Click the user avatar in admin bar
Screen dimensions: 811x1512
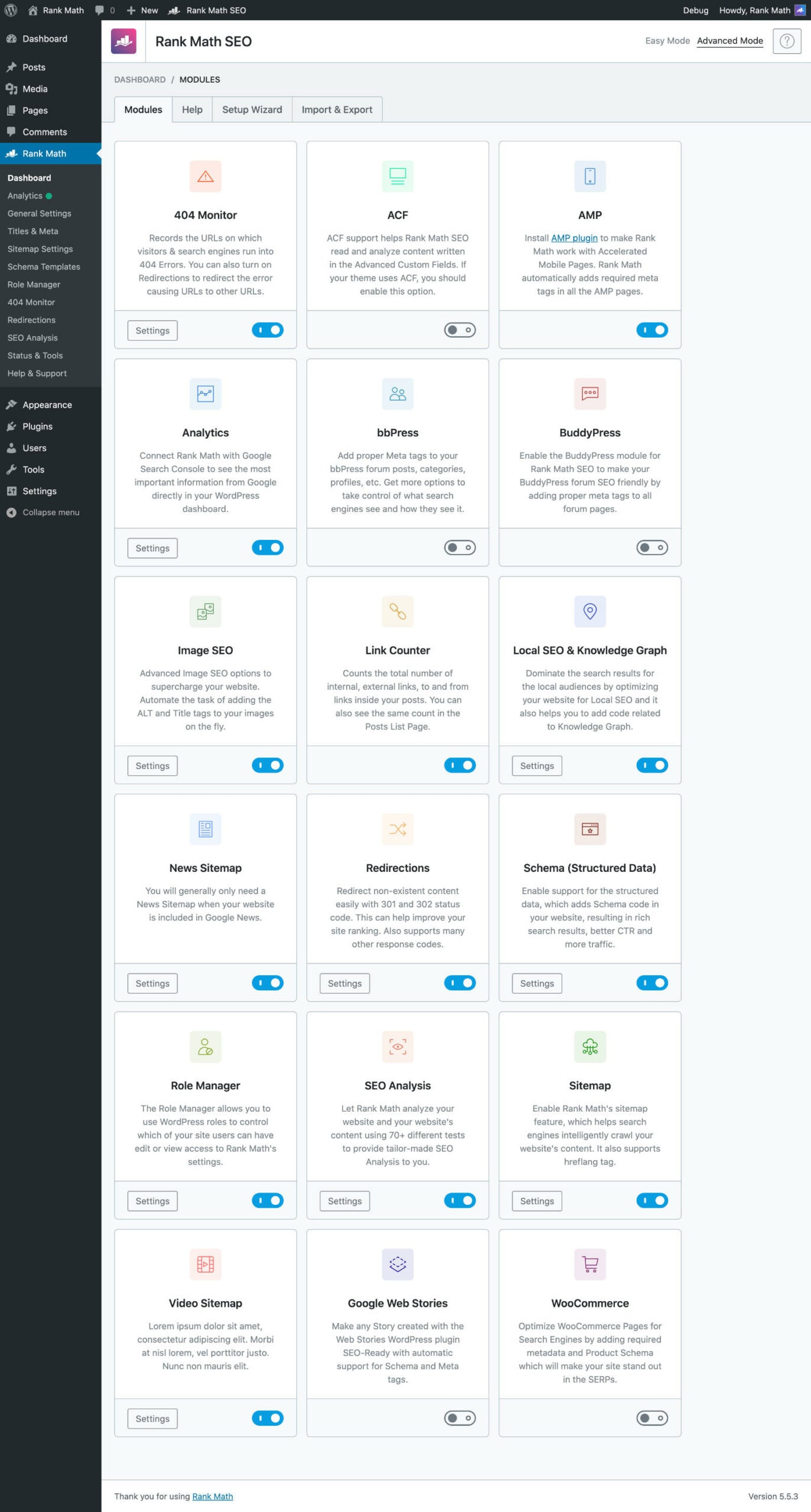point(800,10)
